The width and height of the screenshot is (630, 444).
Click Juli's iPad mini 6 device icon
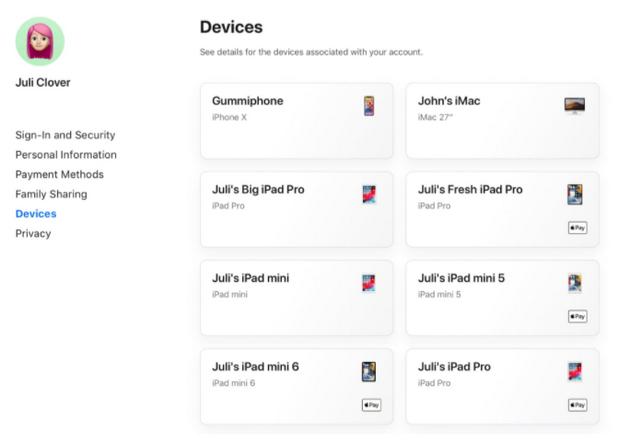click(369, 372)
